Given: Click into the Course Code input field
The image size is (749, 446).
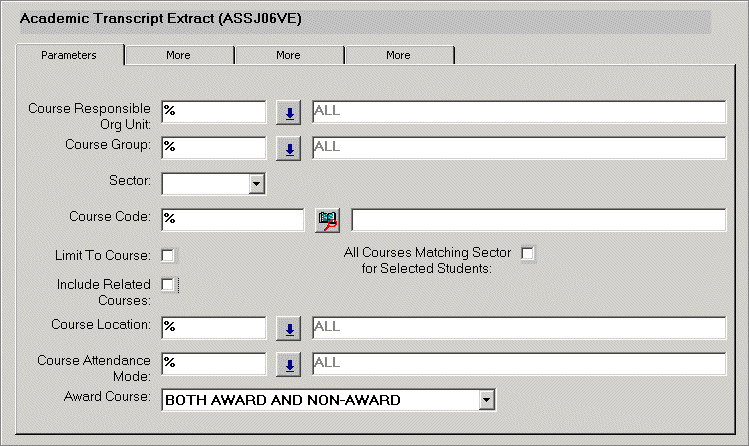Looking at the screenshot, I should click(231, 219).
